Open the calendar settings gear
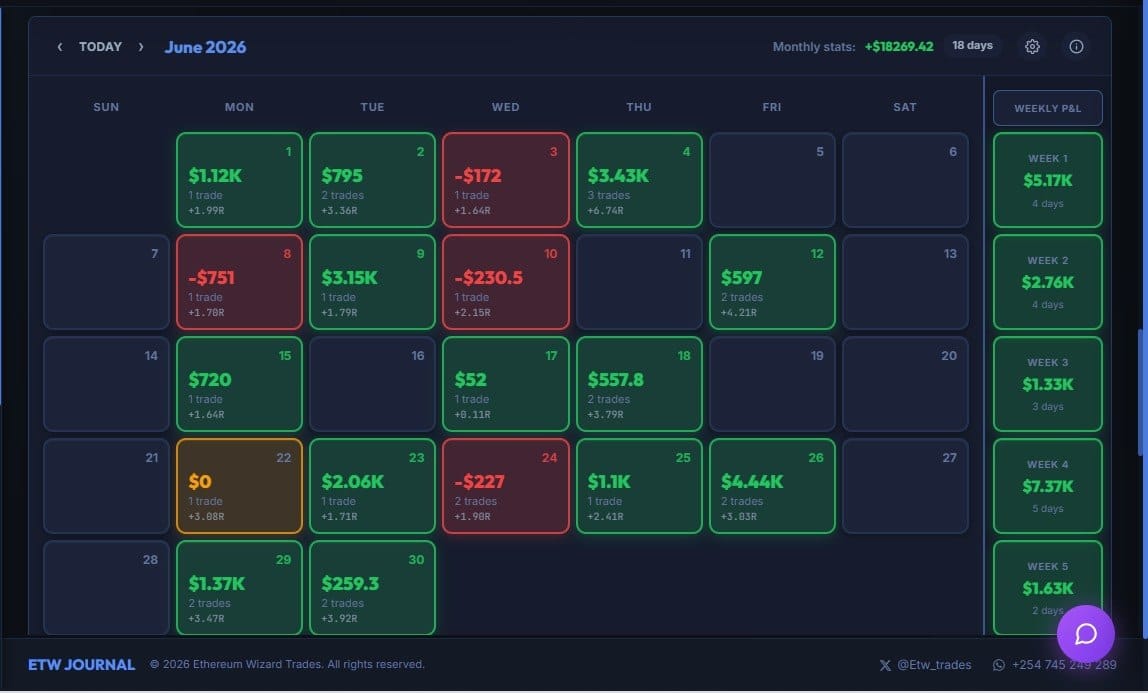Viewport: 1148px width, 693px height. [x=1032, y=47]
